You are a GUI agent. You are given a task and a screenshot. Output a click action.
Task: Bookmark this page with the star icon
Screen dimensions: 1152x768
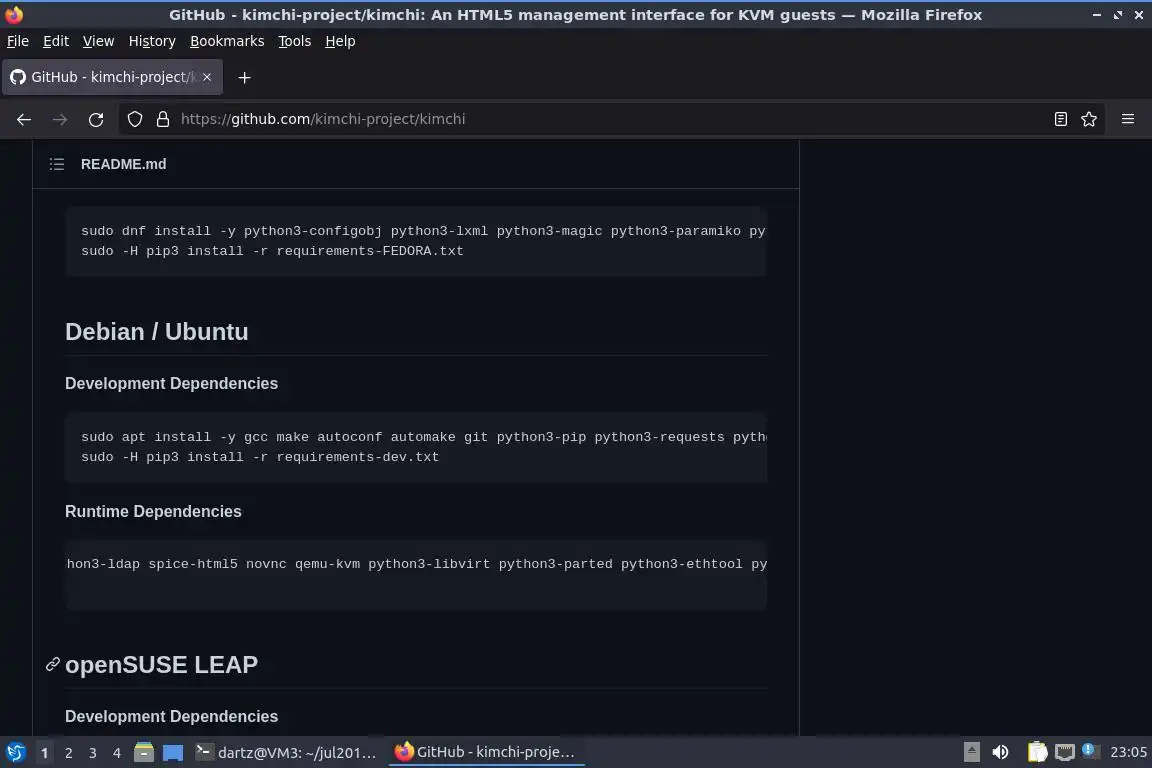point(1089,119)
